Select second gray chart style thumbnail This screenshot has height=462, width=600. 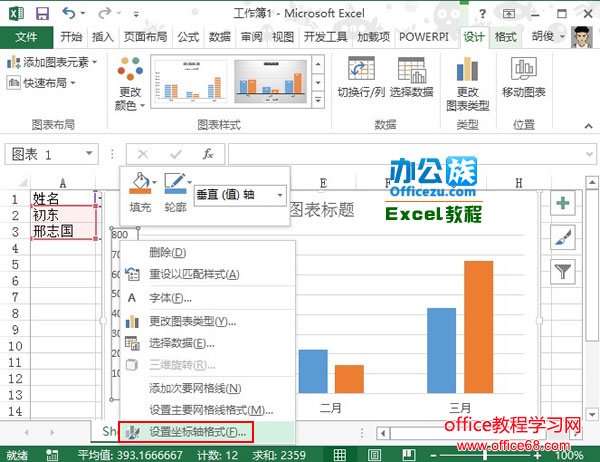pyautogui.click(x=271, y=82)
